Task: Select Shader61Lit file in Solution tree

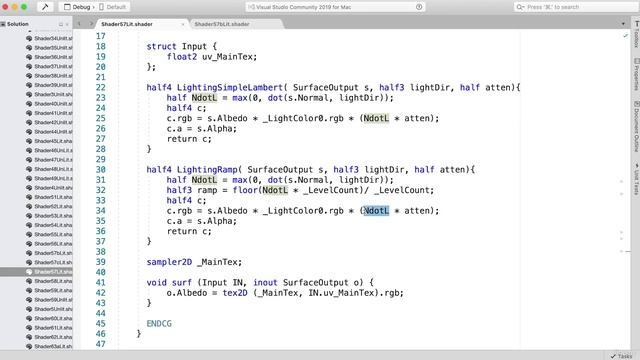Action: pos(49,328)
